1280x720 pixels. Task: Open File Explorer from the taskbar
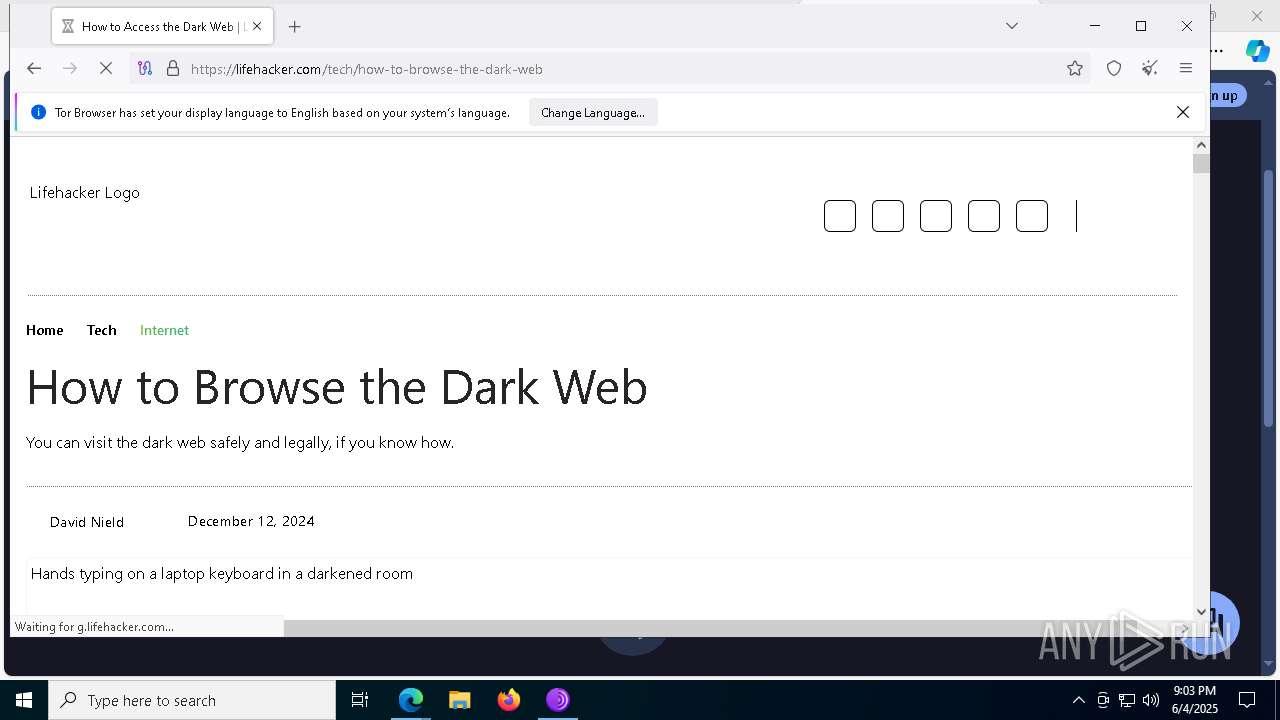(x=460, y=700)
